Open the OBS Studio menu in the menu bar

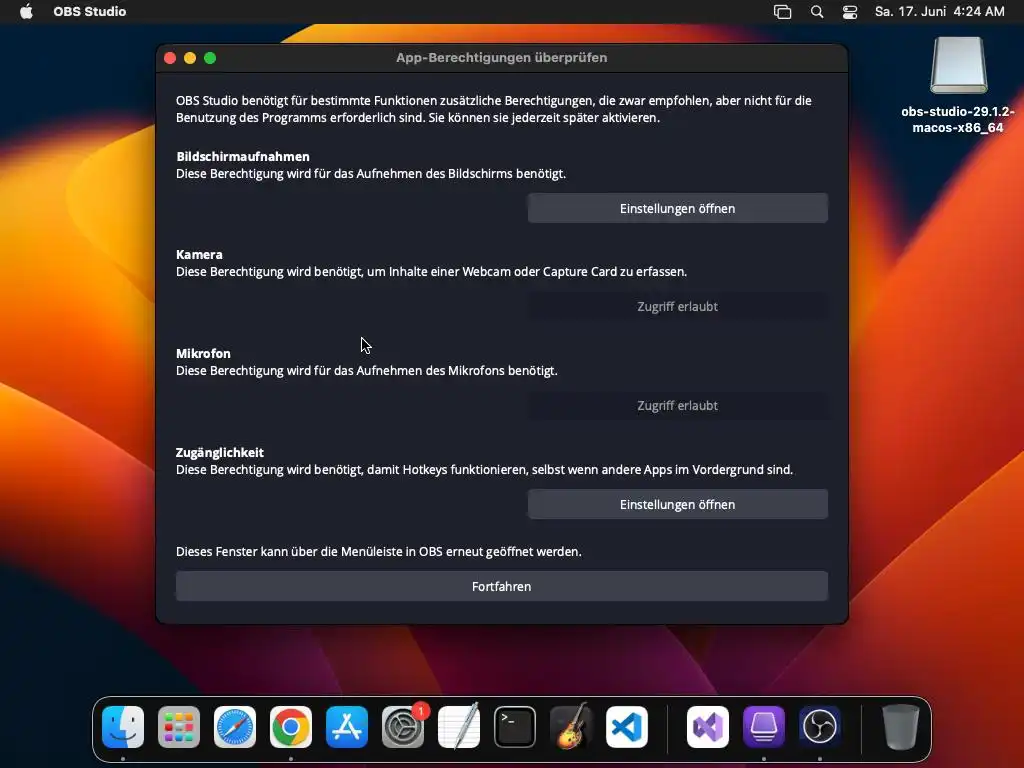90,12
